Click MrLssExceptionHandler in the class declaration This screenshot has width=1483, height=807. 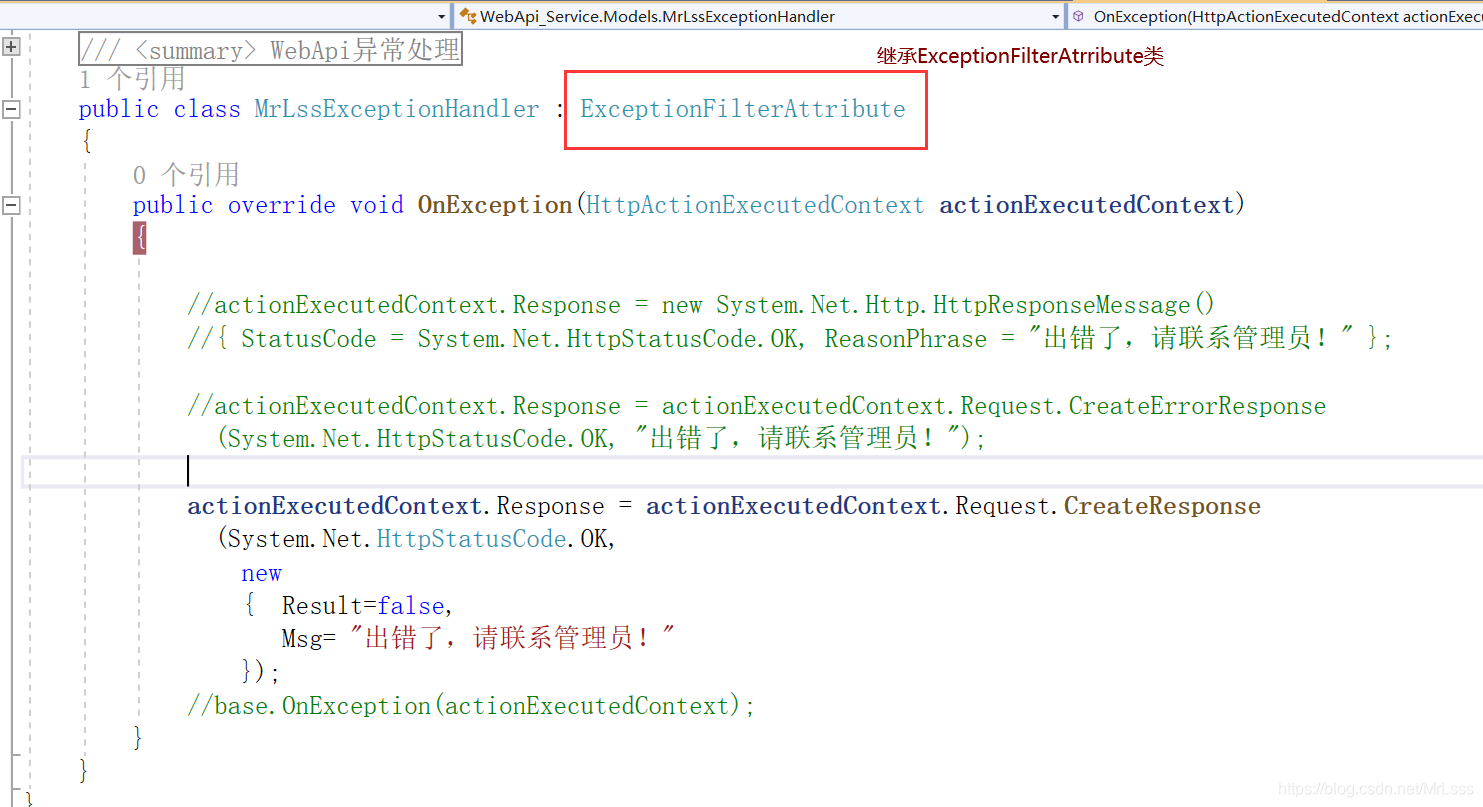pyautogui.click(x=397, y=109)
